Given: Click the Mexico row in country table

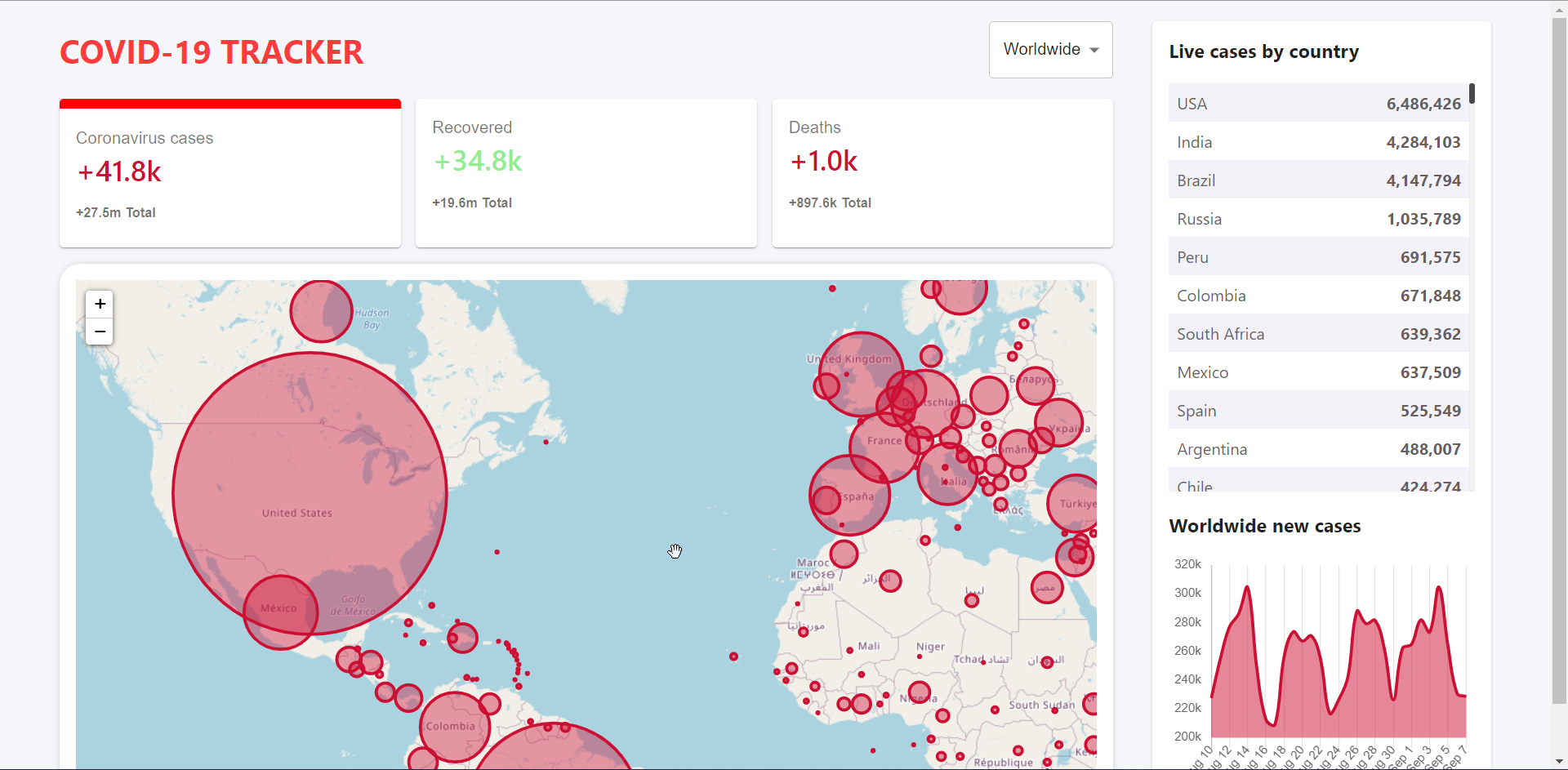Looking at the screenshot, I should point(1318,372).
